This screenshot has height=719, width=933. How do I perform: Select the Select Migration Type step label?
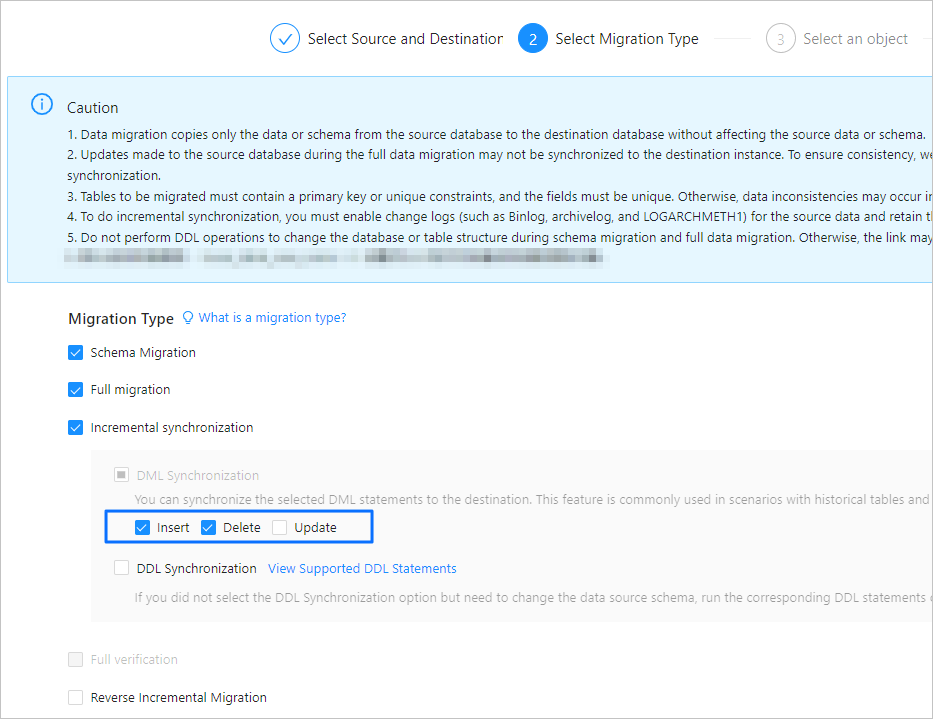pos(627,39)
